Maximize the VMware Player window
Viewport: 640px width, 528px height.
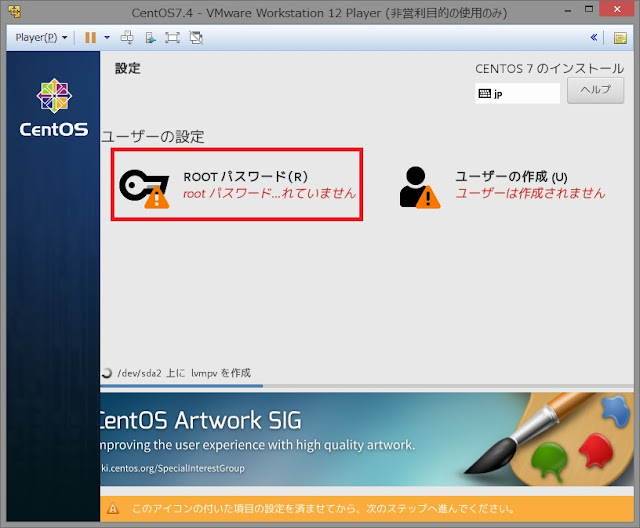[x=589, y=9]
